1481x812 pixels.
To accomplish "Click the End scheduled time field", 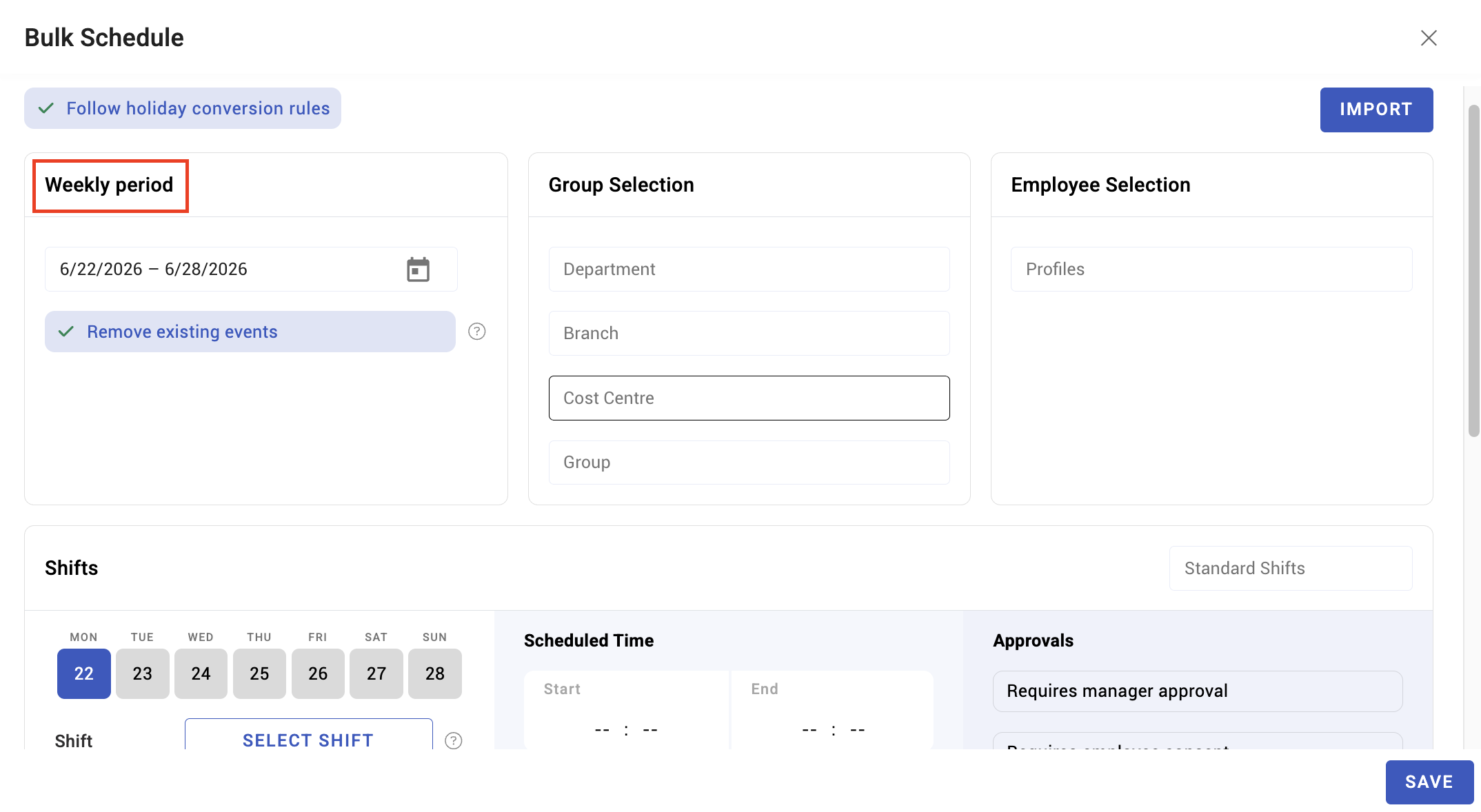I will click(833, 710).
